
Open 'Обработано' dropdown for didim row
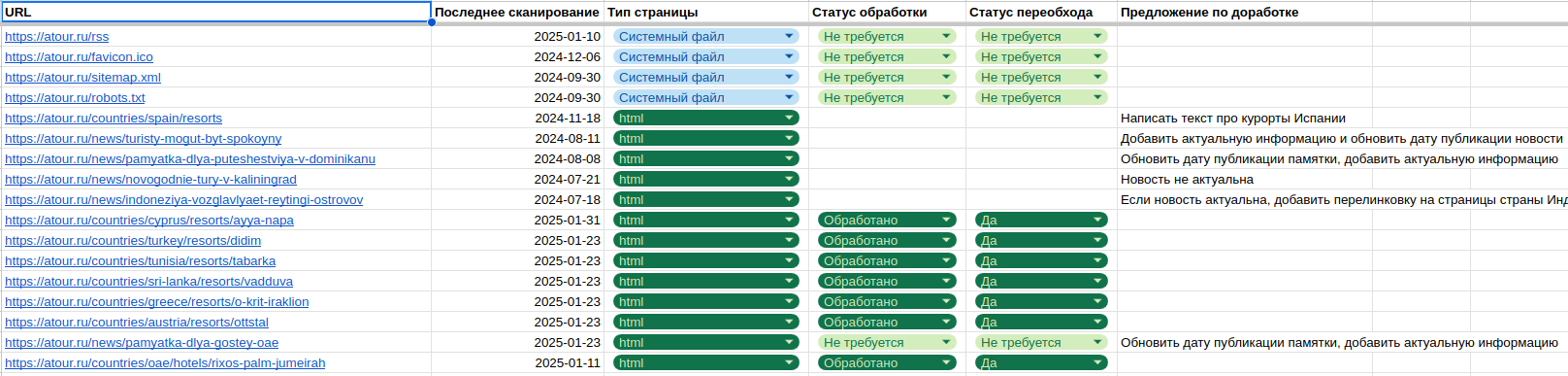point(887,241)
